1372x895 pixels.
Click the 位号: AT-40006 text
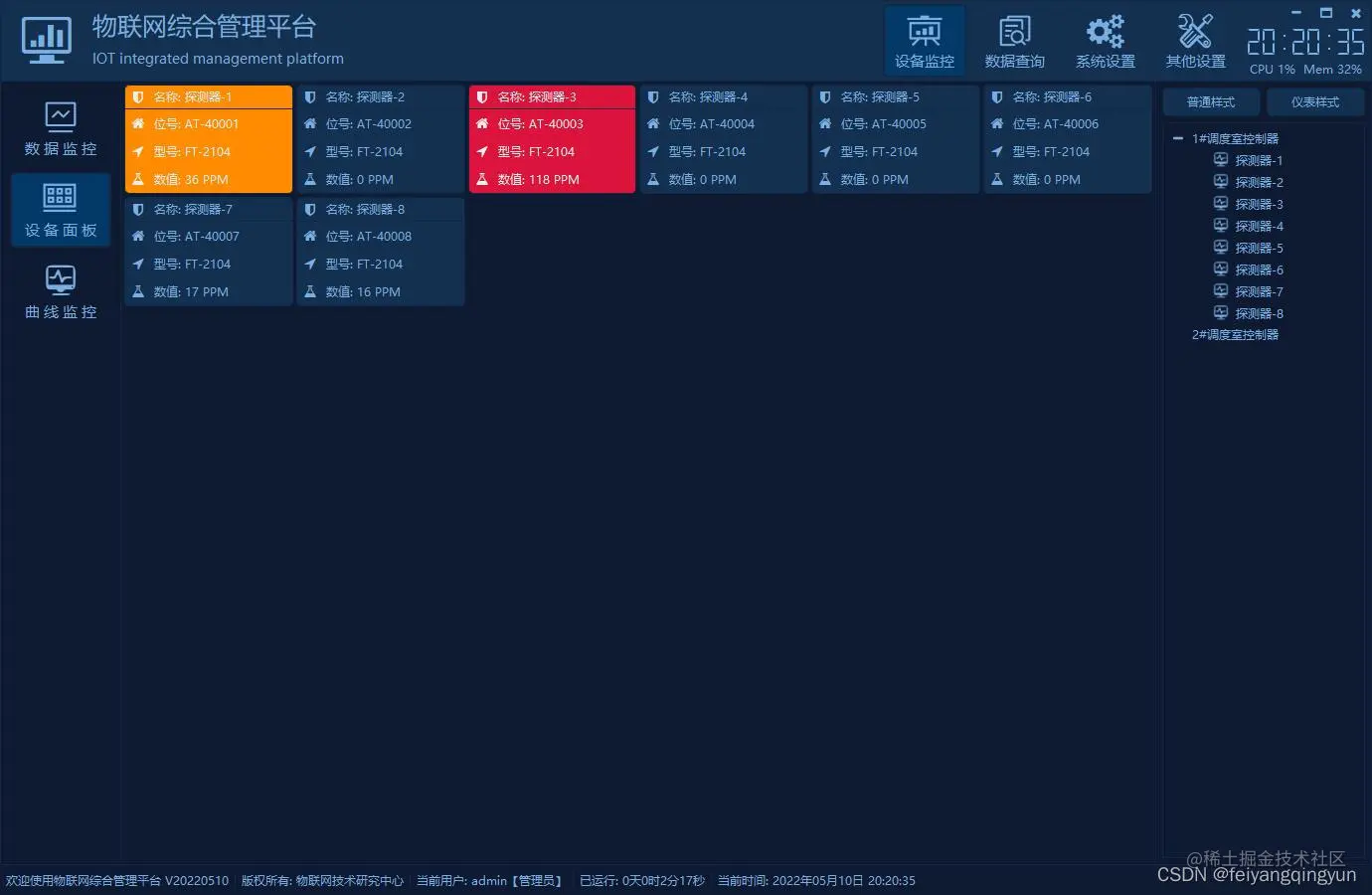(1055, 124)
